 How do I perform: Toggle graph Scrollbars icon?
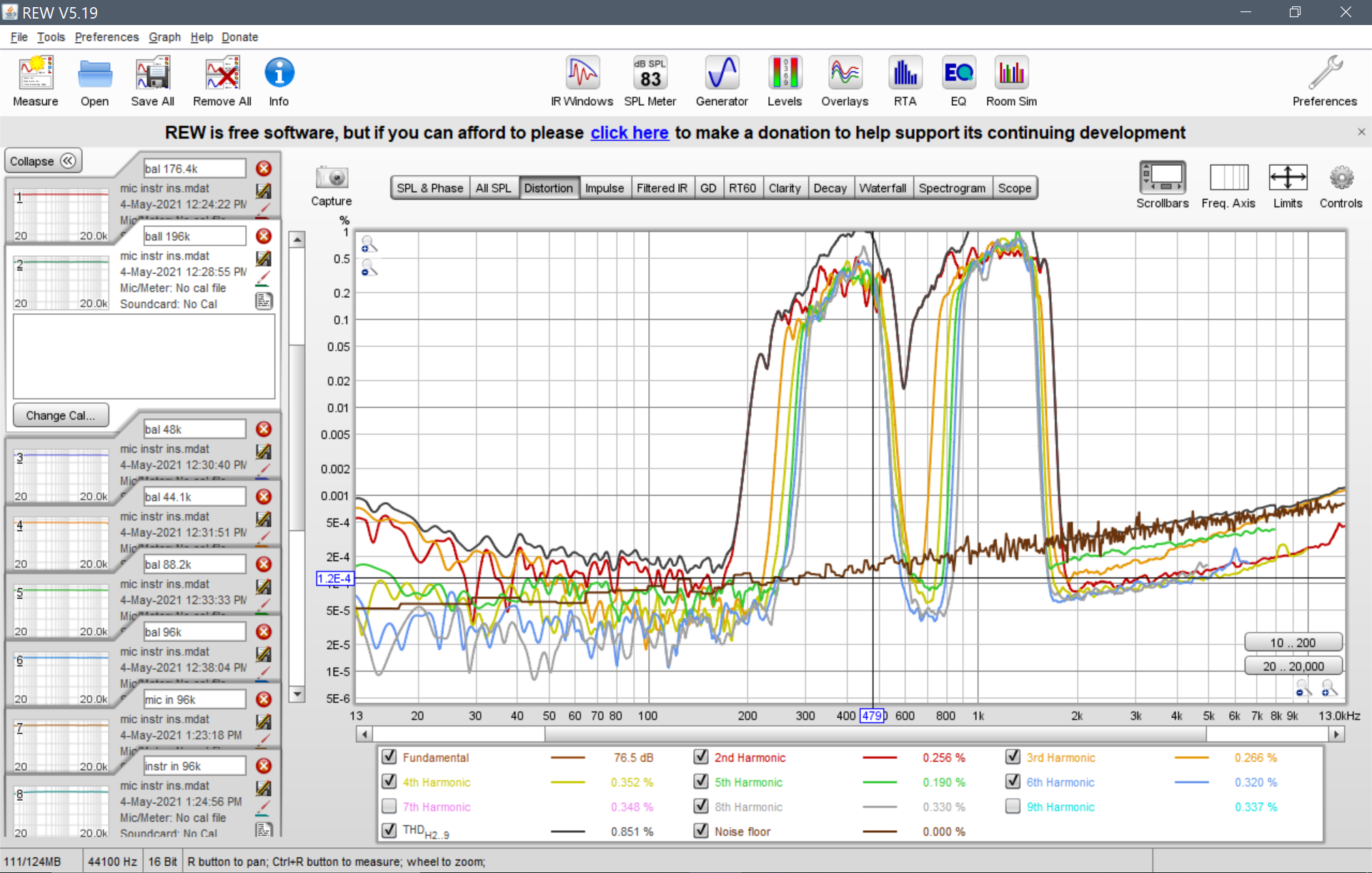point(1163,177)
